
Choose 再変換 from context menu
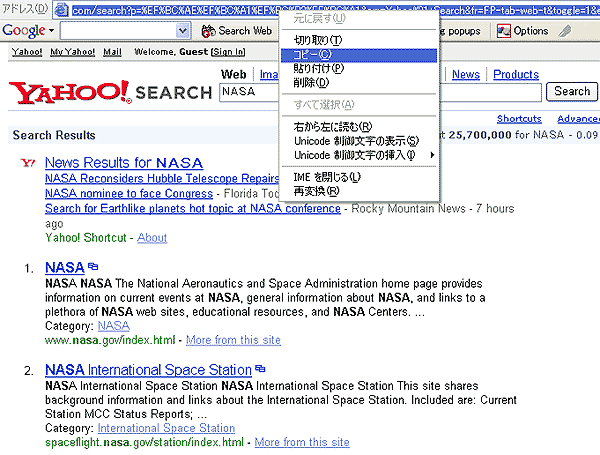[x=359, y=191]
